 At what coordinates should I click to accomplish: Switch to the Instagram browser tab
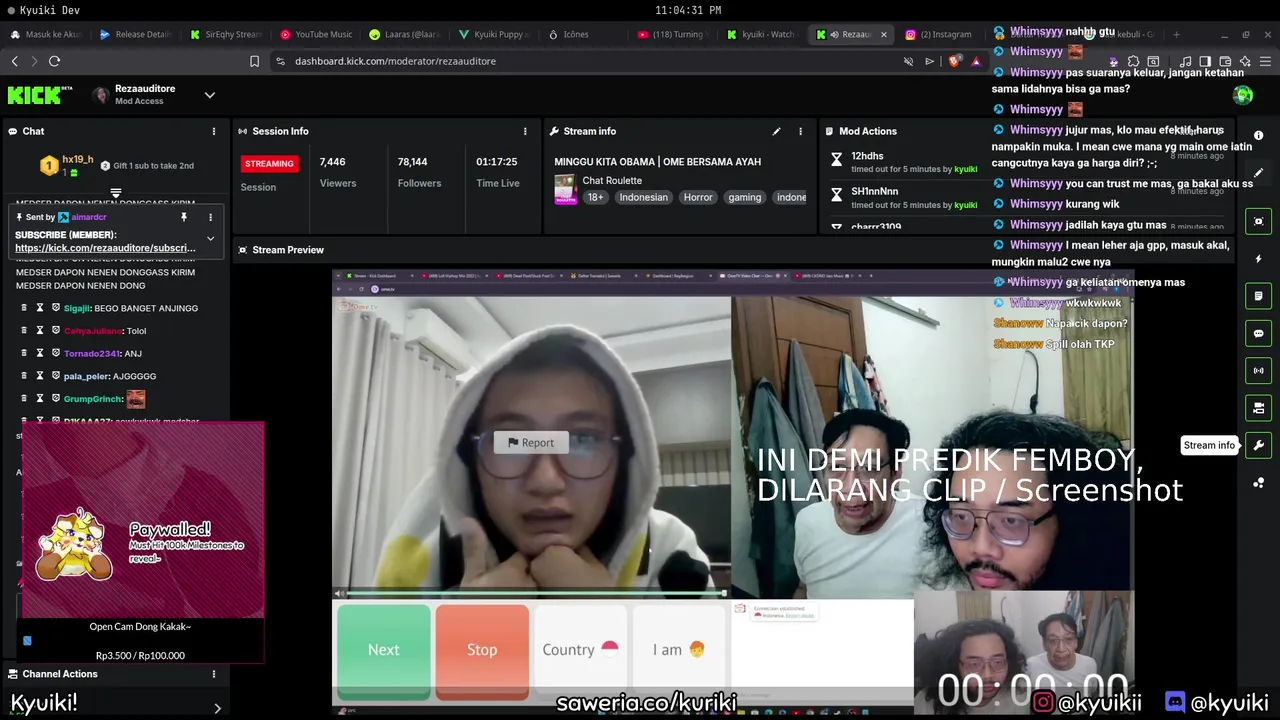pyautogui.click(x=939, y=34)
